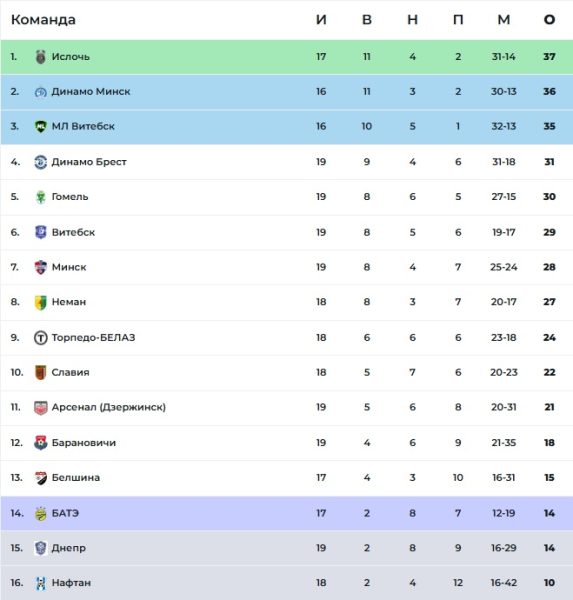Sort by the М goals column header
This screenshot has width=573, height=600.
pyautogui.click(x=504, y=20)
